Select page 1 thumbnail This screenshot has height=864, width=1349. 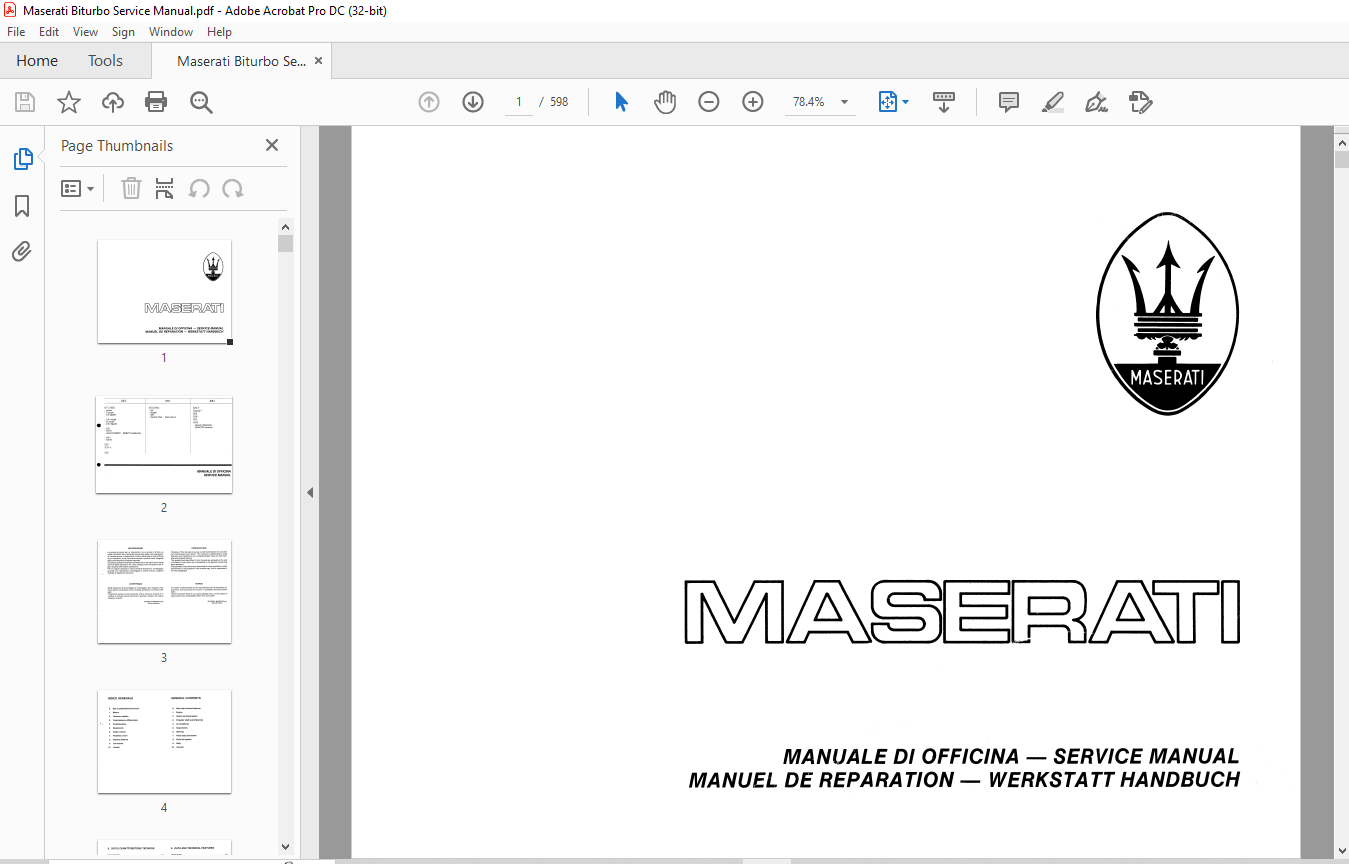tap(164, 292)
